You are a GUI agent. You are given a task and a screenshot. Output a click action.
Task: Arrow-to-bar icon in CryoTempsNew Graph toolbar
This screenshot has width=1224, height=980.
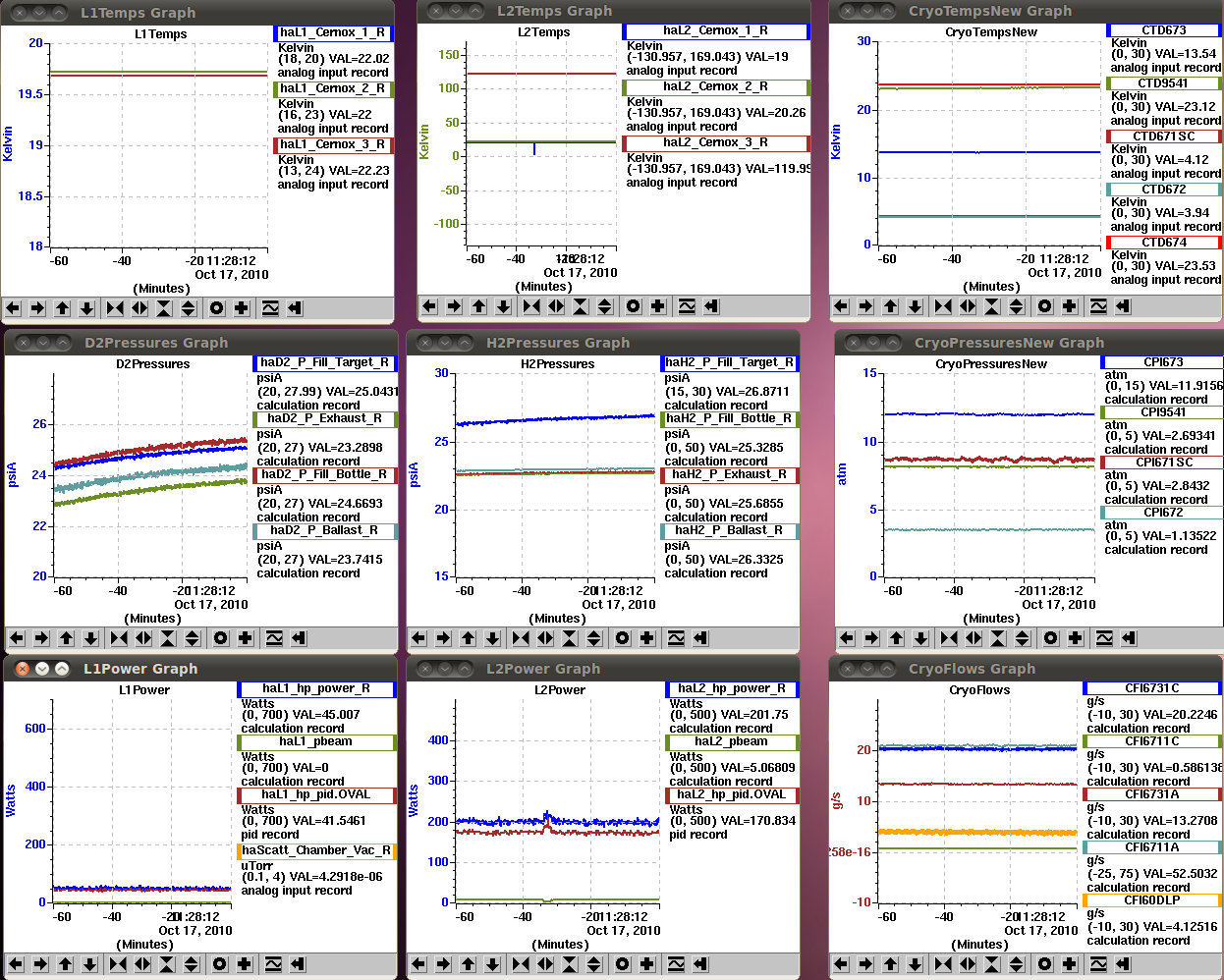pos(1123,306)
